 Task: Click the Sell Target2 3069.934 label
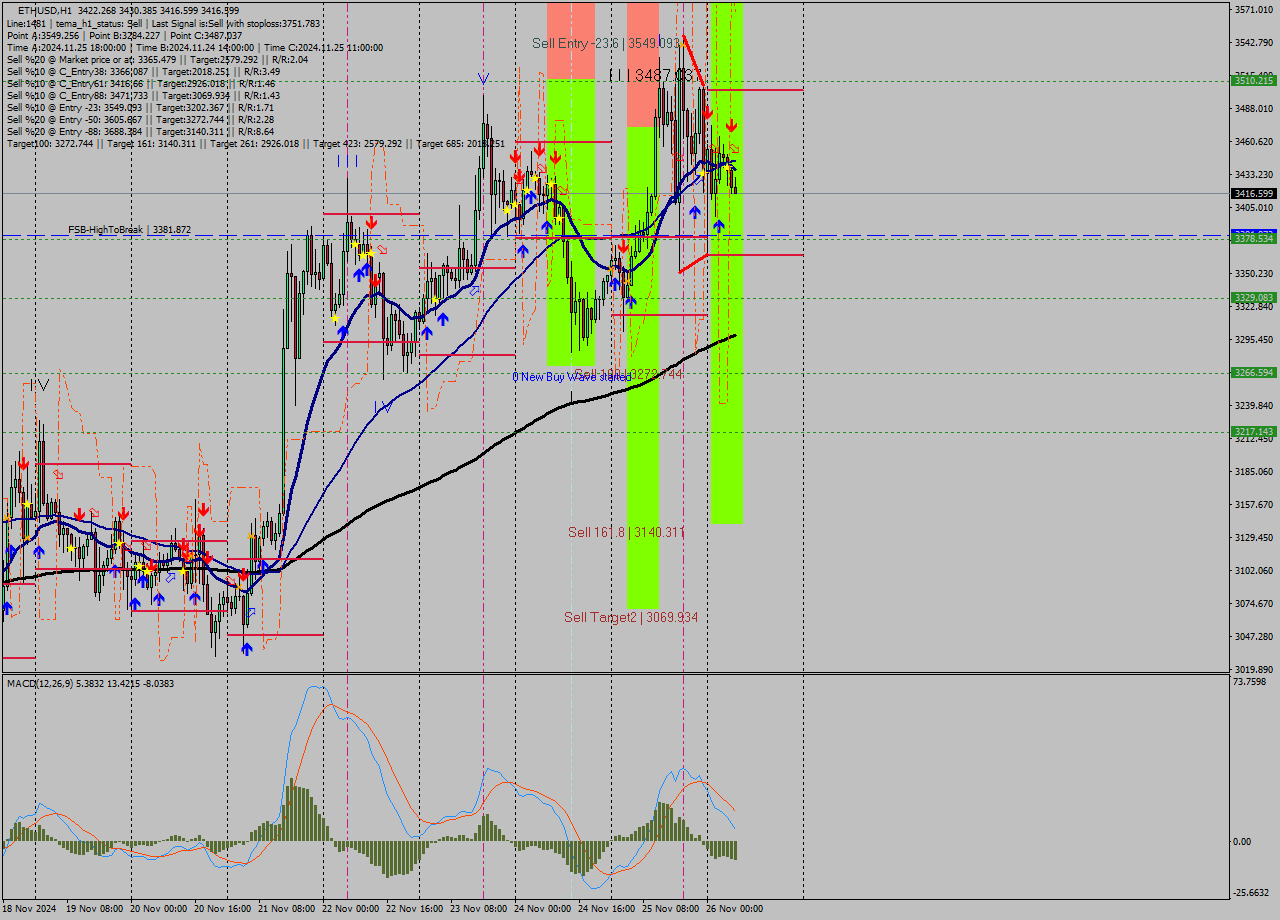pos(630,617)
